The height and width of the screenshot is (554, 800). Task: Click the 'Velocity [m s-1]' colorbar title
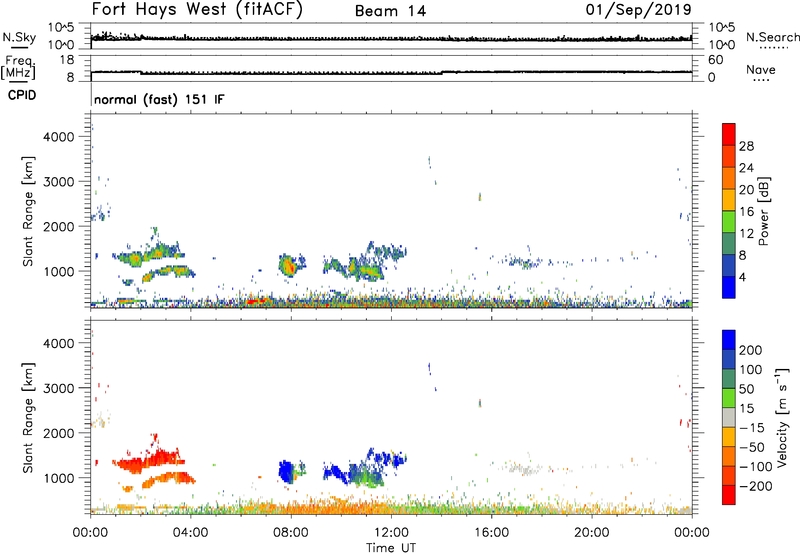(782, 417)
